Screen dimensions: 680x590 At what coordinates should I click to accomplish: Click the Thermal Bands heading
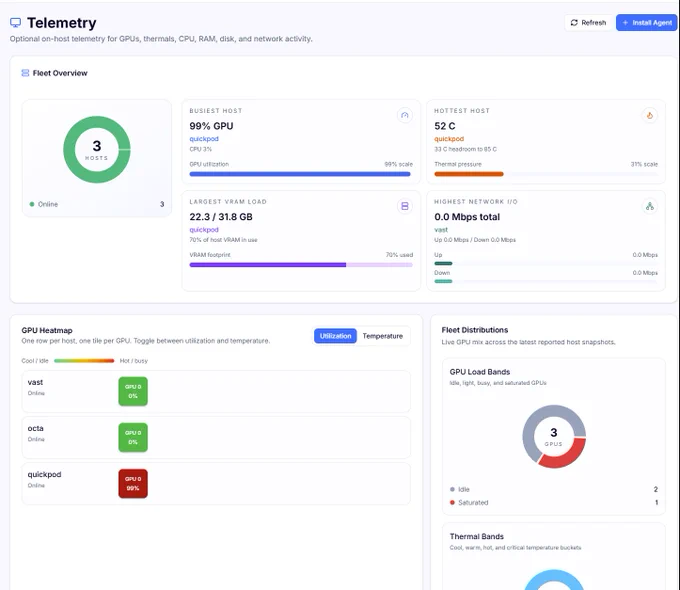[x=477, y=536]
